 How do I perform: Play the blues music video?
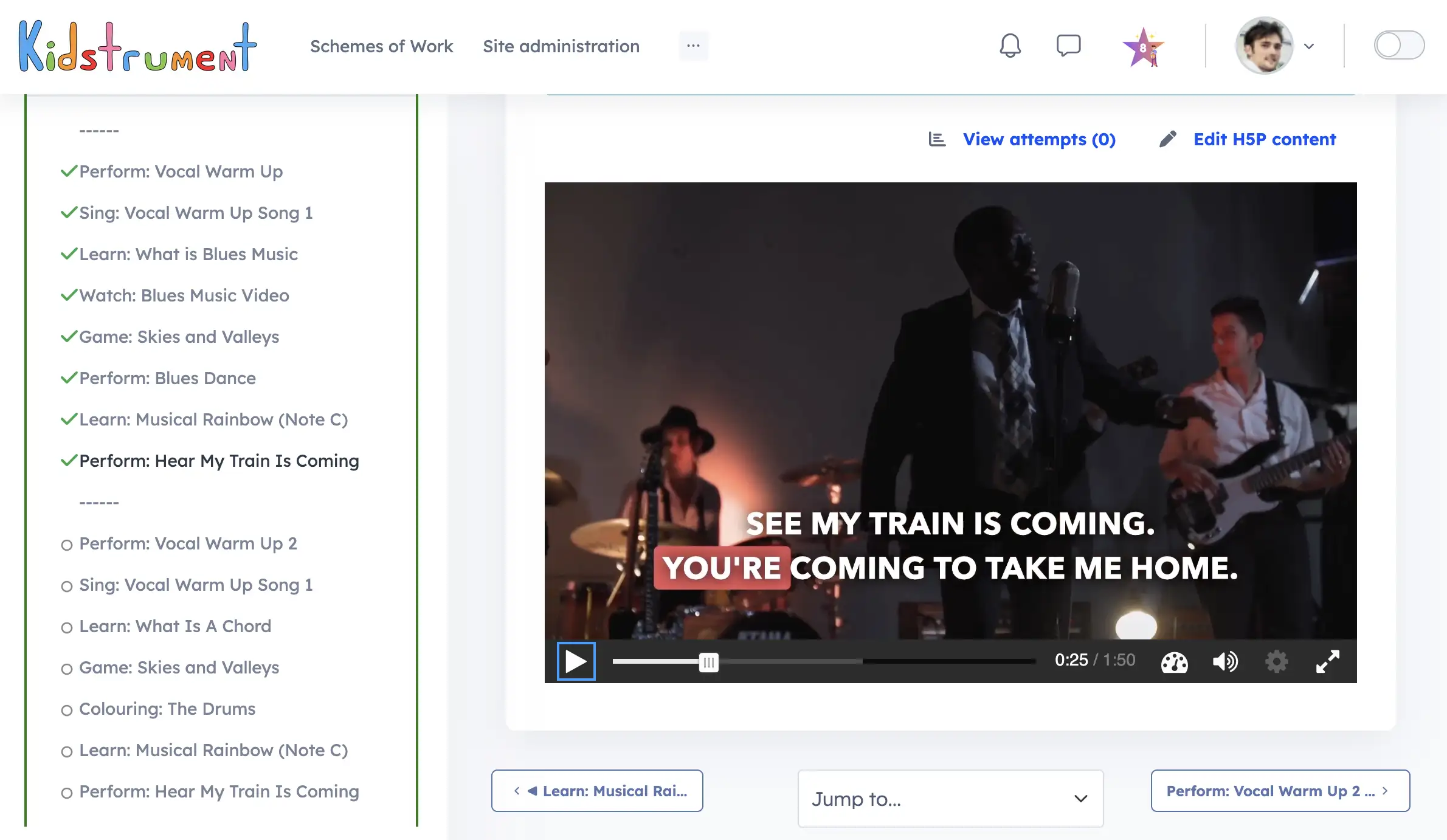pos(575,661)
